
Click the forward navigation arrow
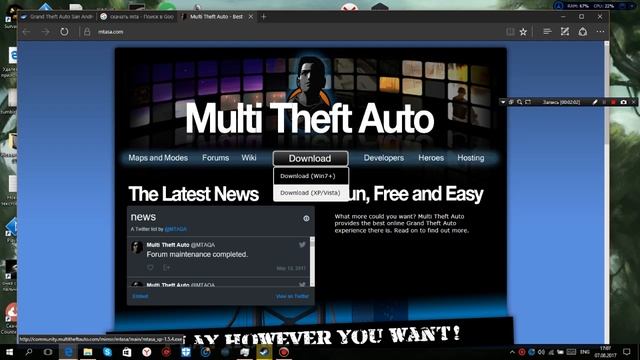coord(45,32)
